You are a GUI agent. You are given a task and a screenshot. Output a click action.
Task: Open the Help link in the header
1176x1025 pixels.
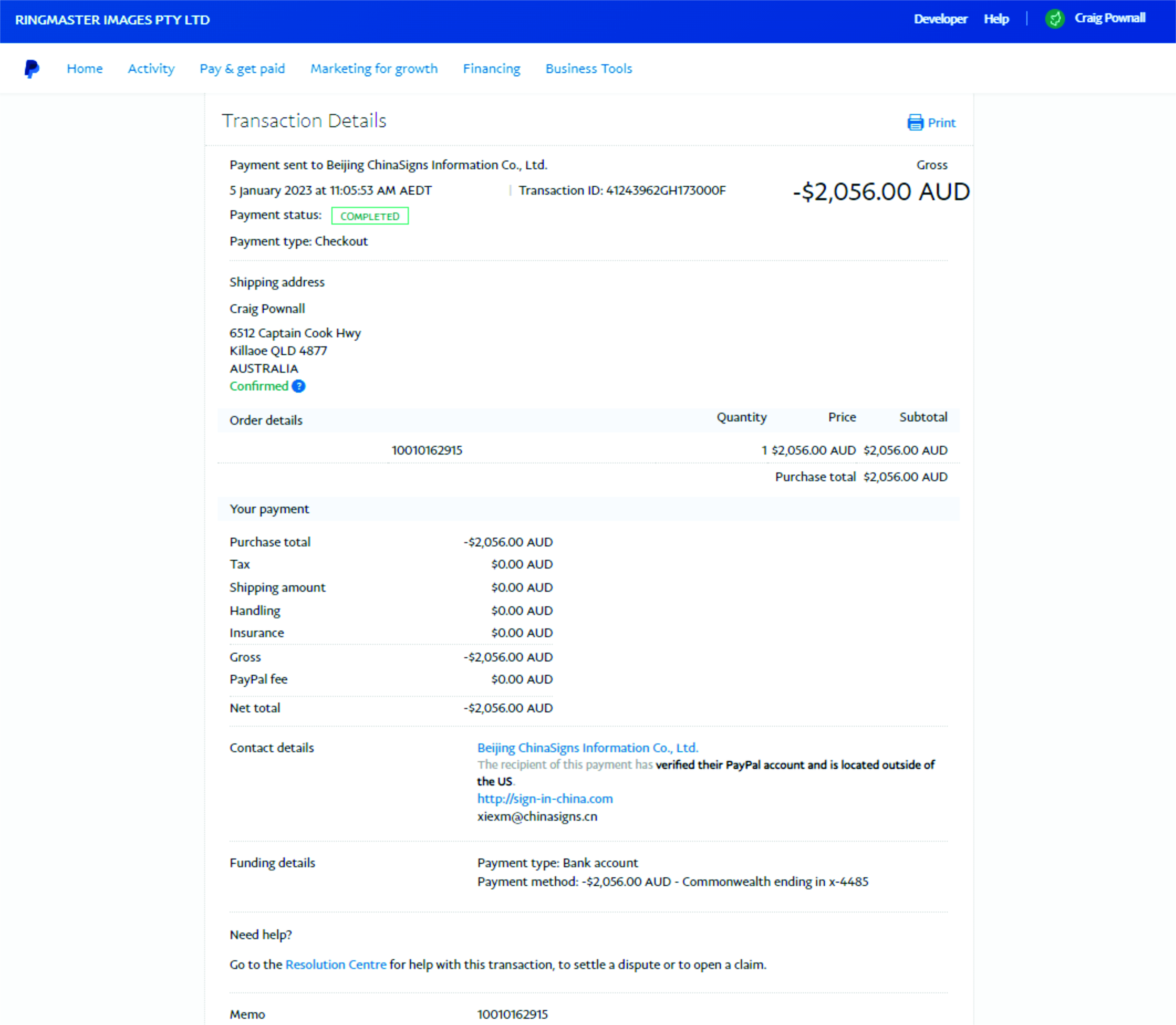point(996,19)
